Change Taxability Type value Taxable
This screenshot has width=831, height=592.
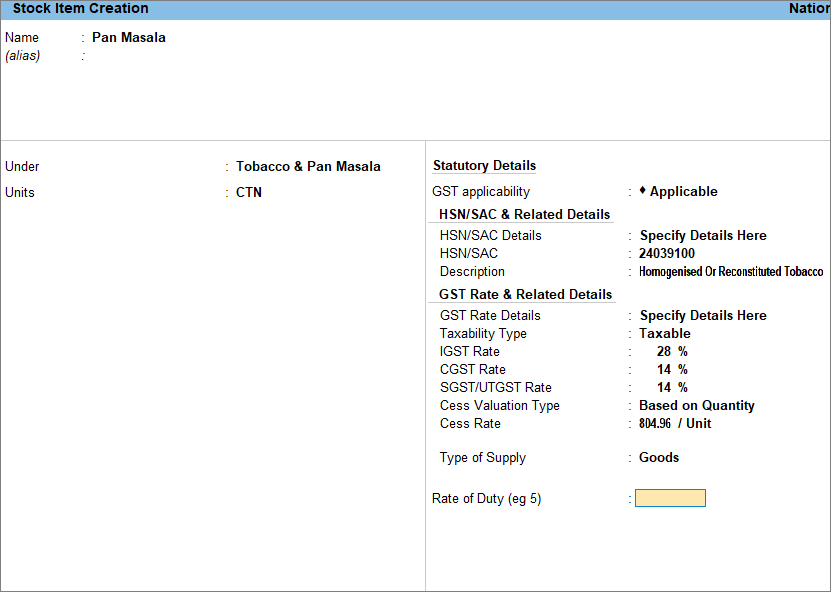tap(665, 333)
